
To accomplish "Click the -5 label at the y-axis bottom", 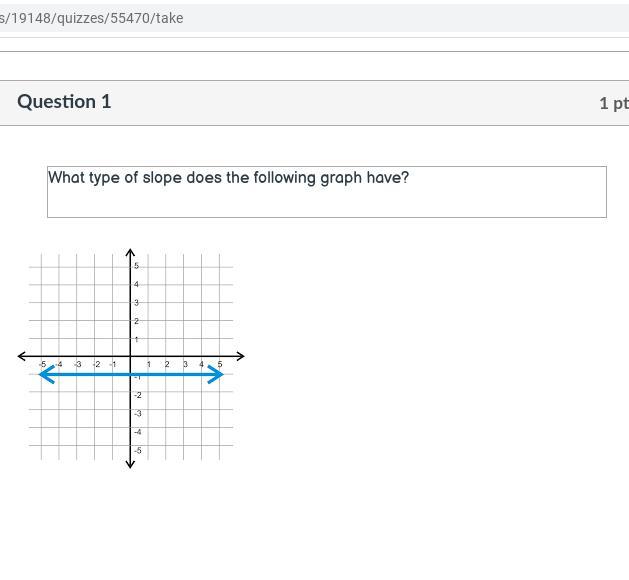I will (137, 451).
